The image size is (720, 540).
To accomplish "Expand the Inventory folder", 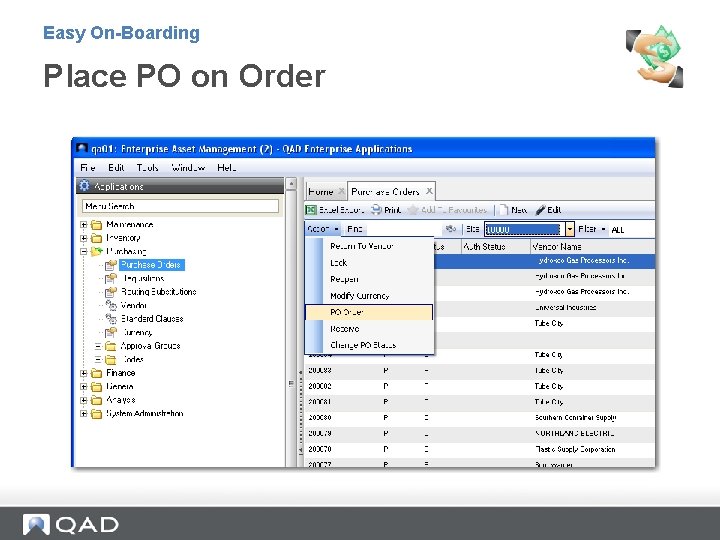I will [x=84, y=238].
